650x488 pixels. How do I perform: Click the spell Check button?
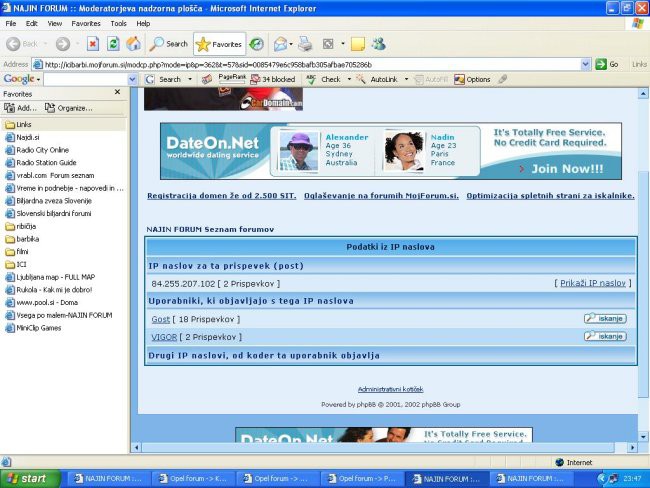[x=324, y=79]
